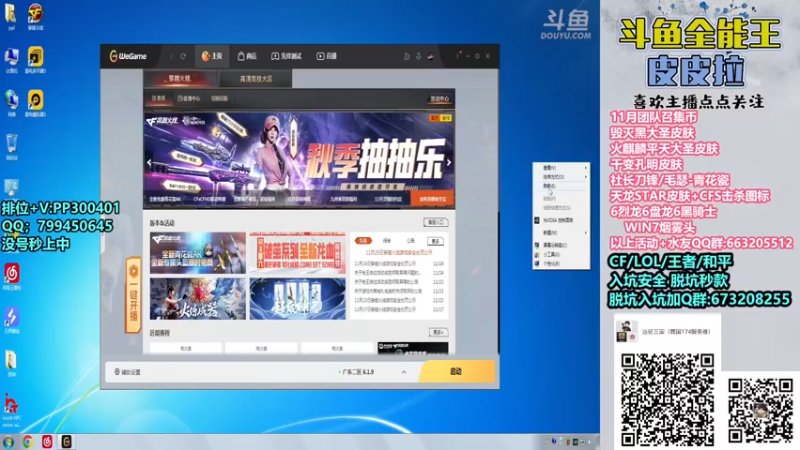Open the 商店 store tab in WeGame
The width and height of the screenshot is (800, 450).
(247, 56)
